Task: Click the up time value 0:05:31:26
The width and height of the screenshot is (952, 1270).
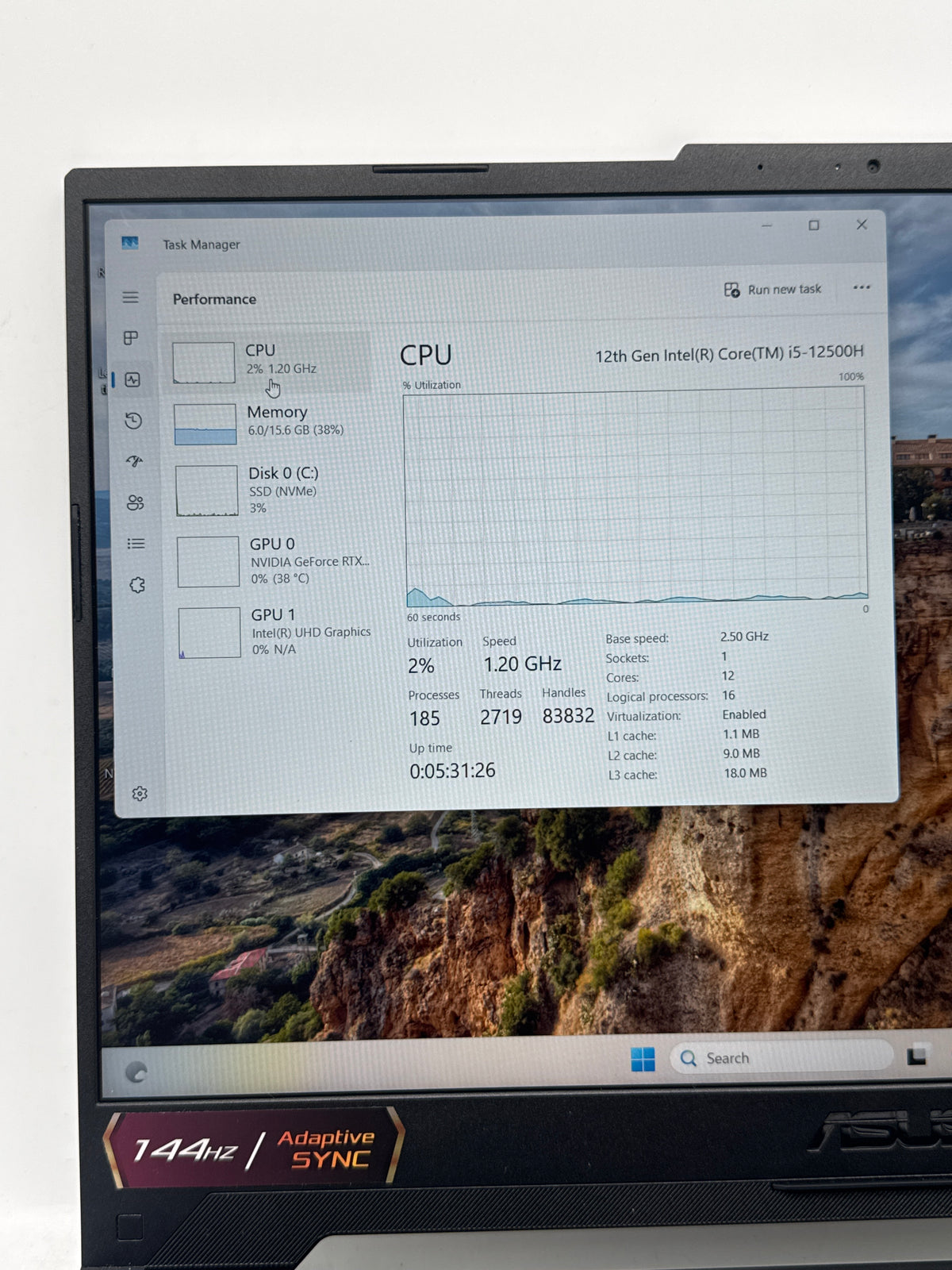Action: coord(452,771)
